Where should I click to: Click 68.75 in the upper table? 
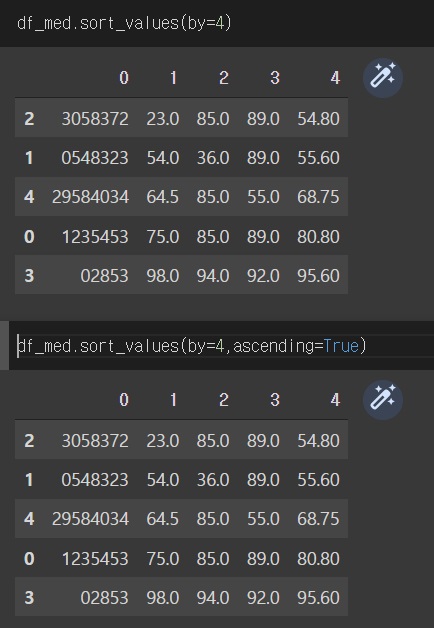318,197
